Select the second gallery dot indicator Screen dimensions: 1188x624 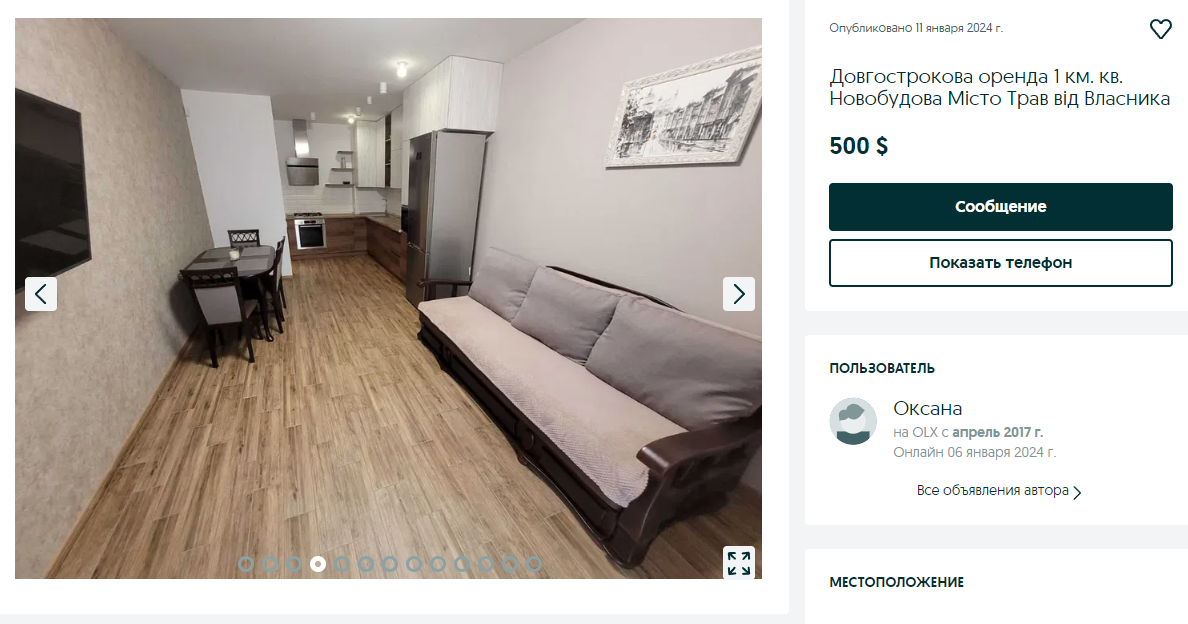(x=270, y=564)
